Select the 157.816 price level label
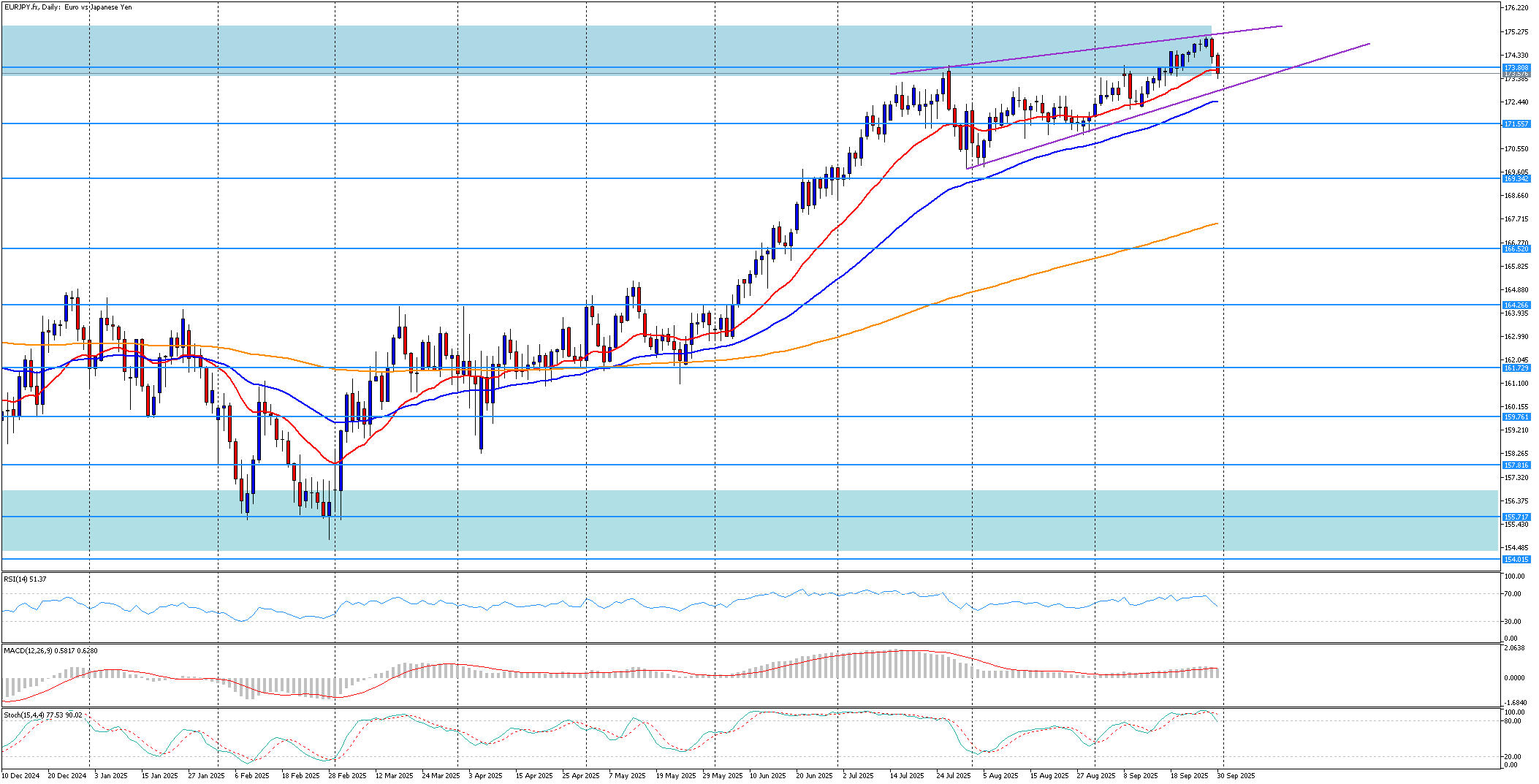 tap(1516, 465)
